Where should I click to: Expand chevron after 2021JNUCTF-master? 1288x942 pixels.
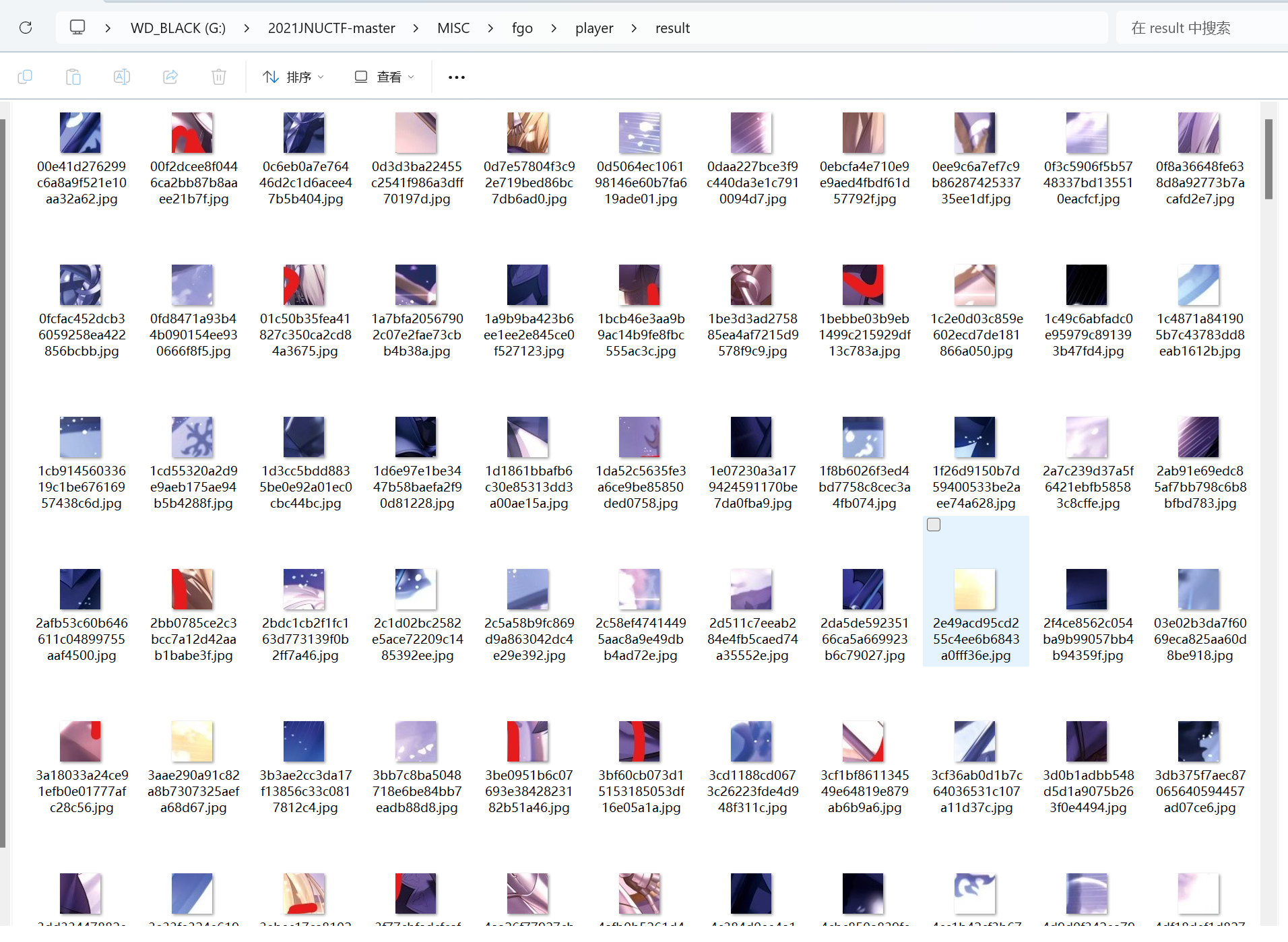point(416,28)
